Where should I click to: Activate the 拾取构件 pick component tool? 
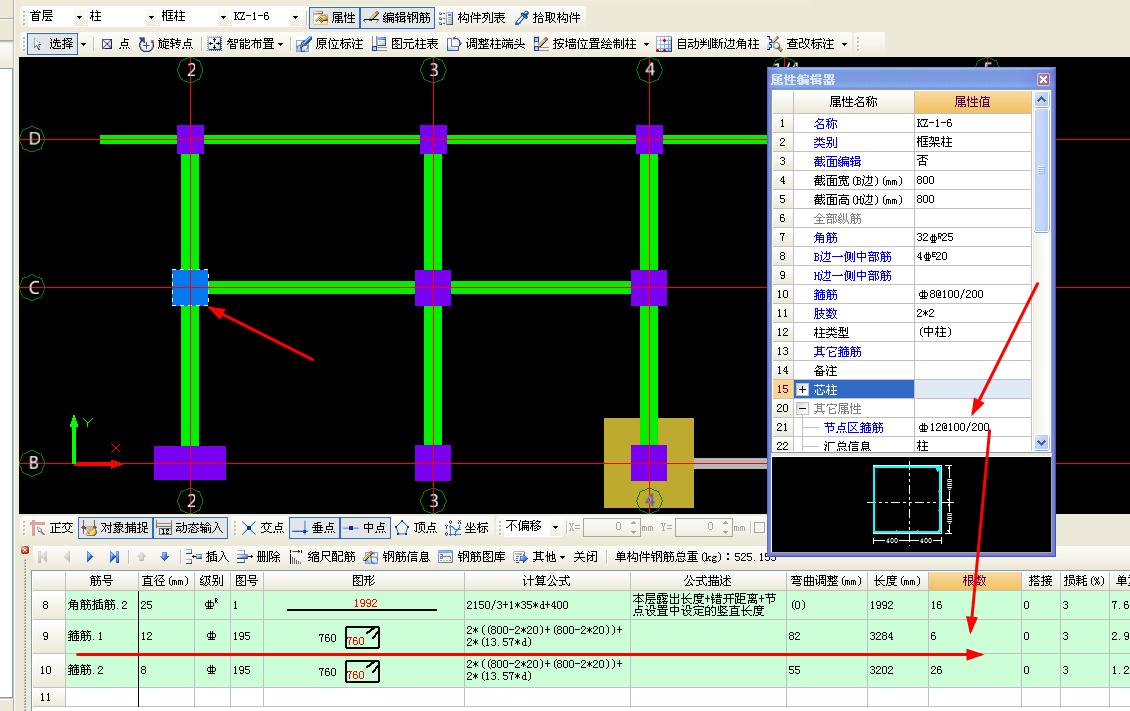coord(548,17)
